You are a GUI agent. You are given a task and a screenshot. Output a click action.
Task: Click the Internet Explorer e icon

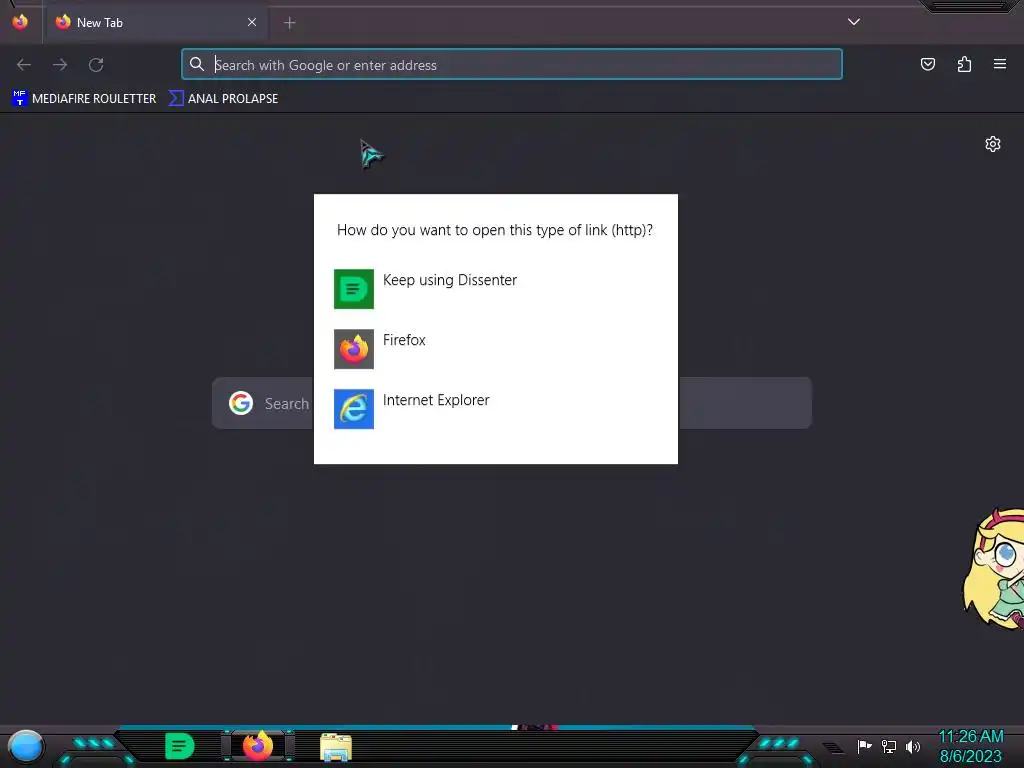[354, 409]
